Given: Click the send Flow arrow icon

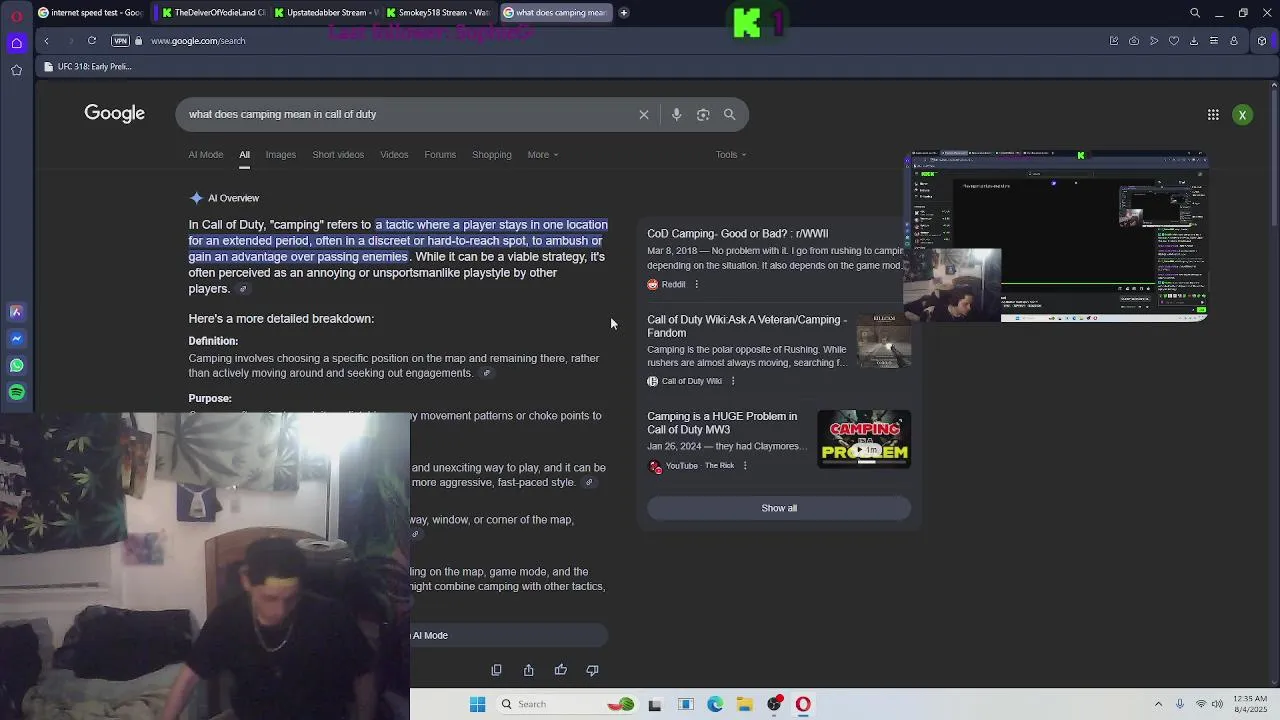Looking at the screenshot, I should coord(1154,41).
